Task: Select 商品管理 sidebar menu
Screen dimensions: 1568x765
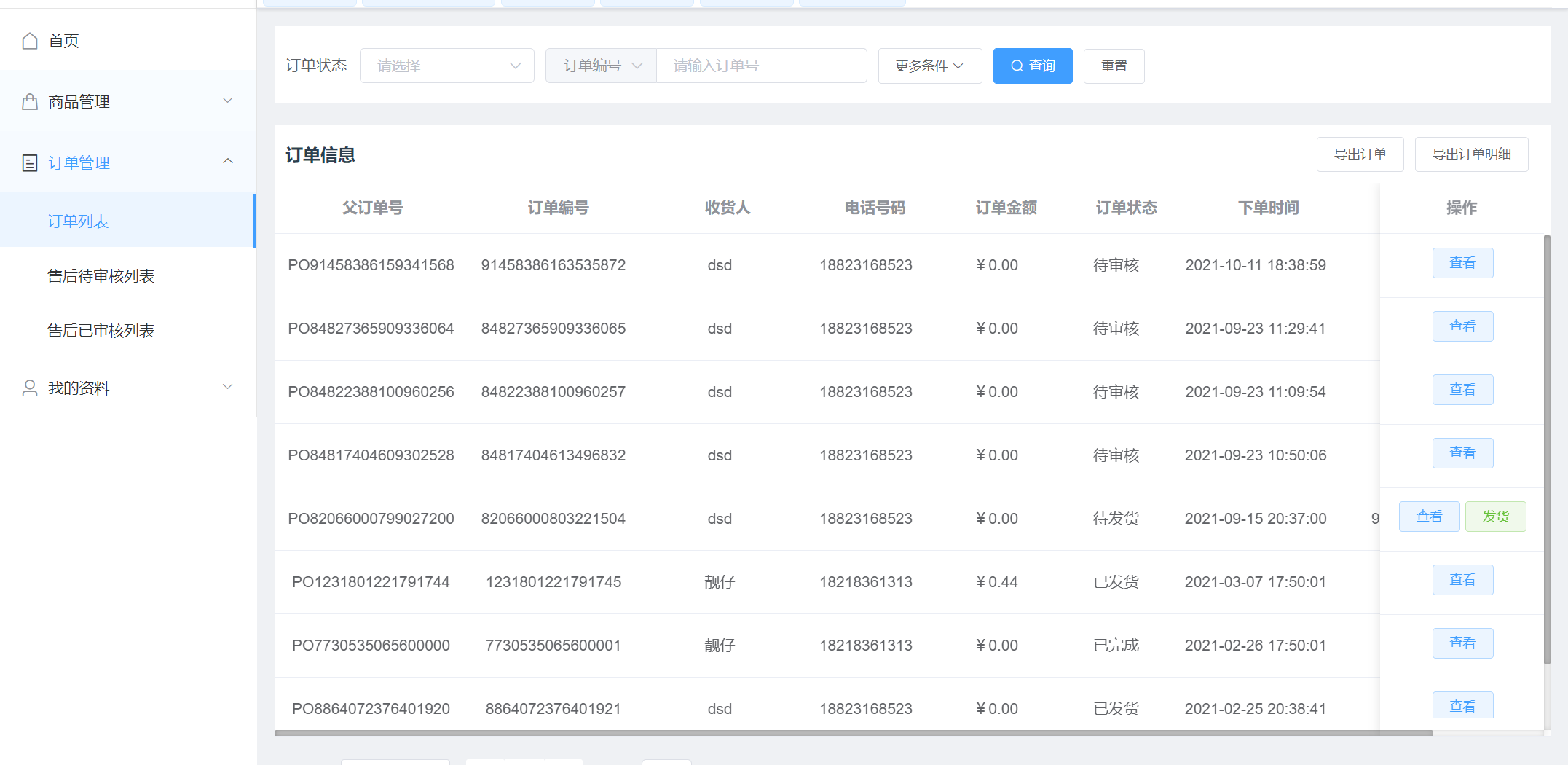Action: (x=128, y=102)
